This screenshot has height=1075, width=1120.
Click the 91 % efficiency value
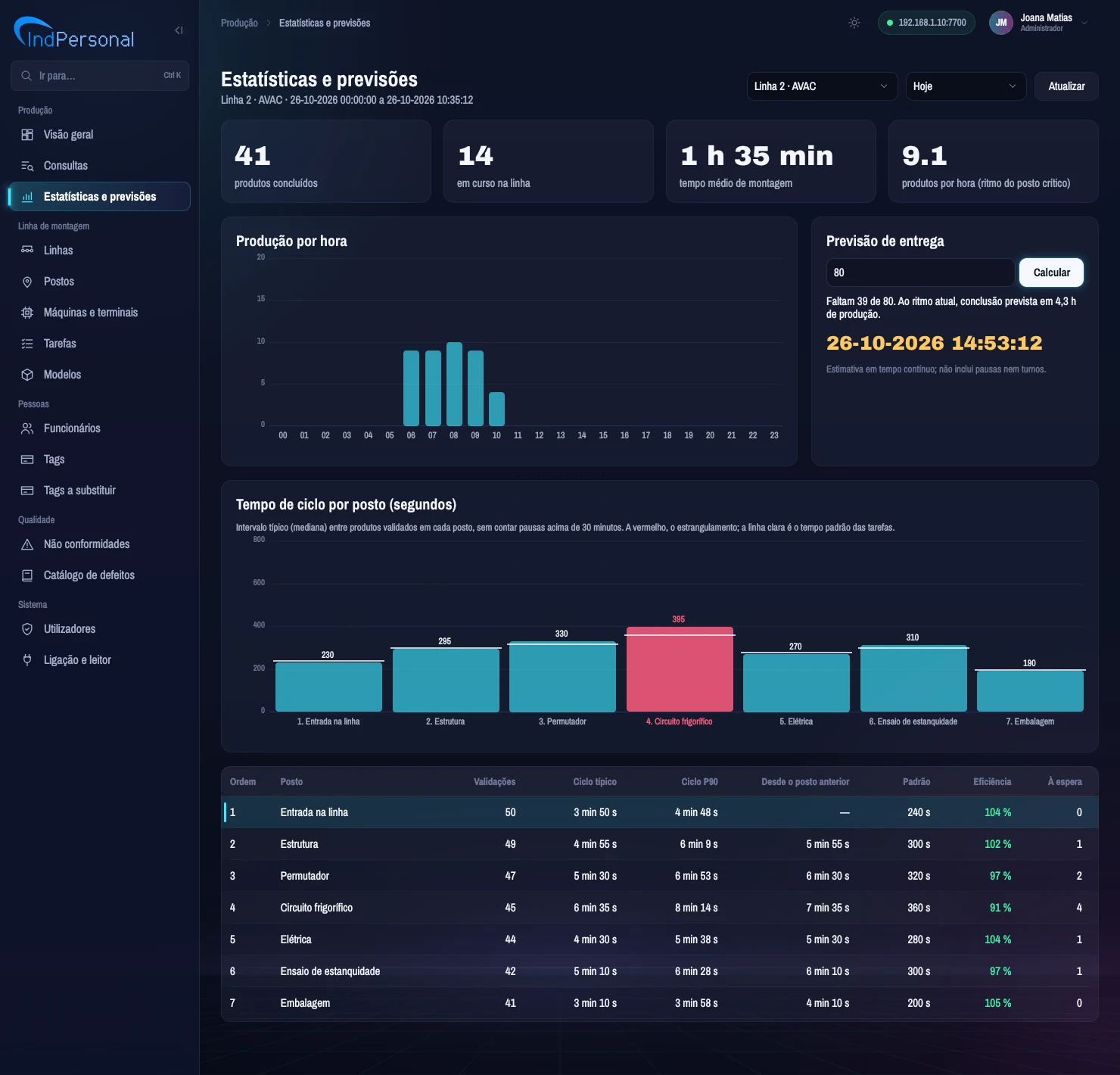(1000, 908)
